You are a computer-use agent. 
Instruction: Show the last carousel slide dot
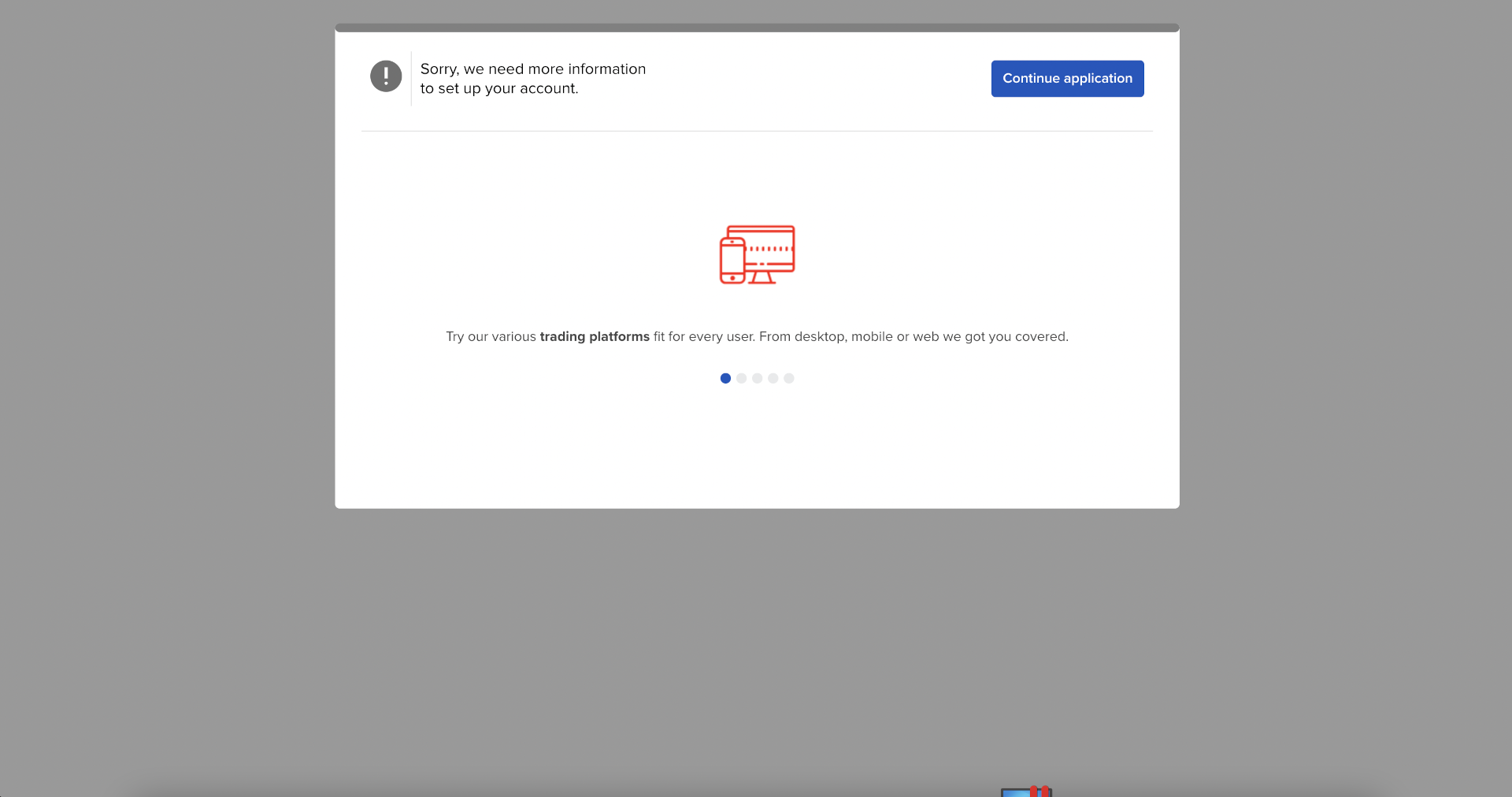tap(788, 379)
